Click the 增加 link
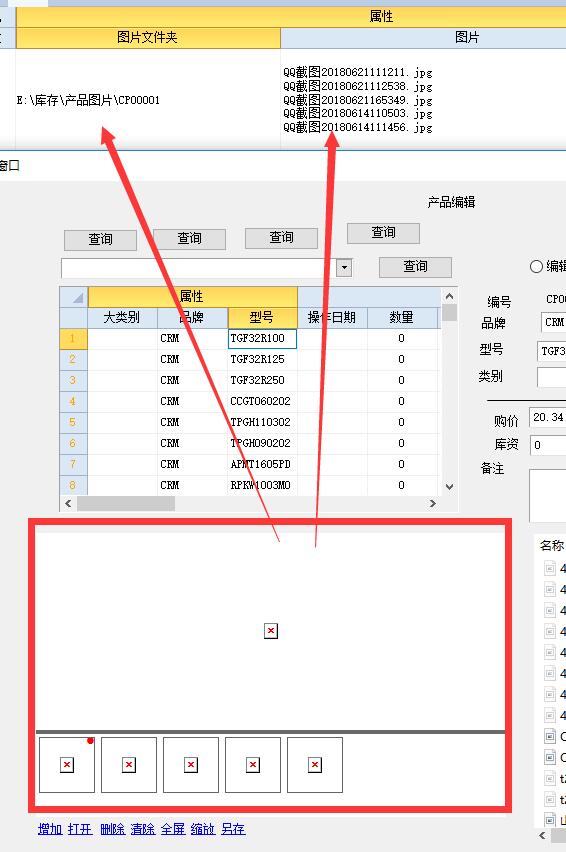Image resolution: width=566 pixels, height=852 pixels. coord(50,829)
